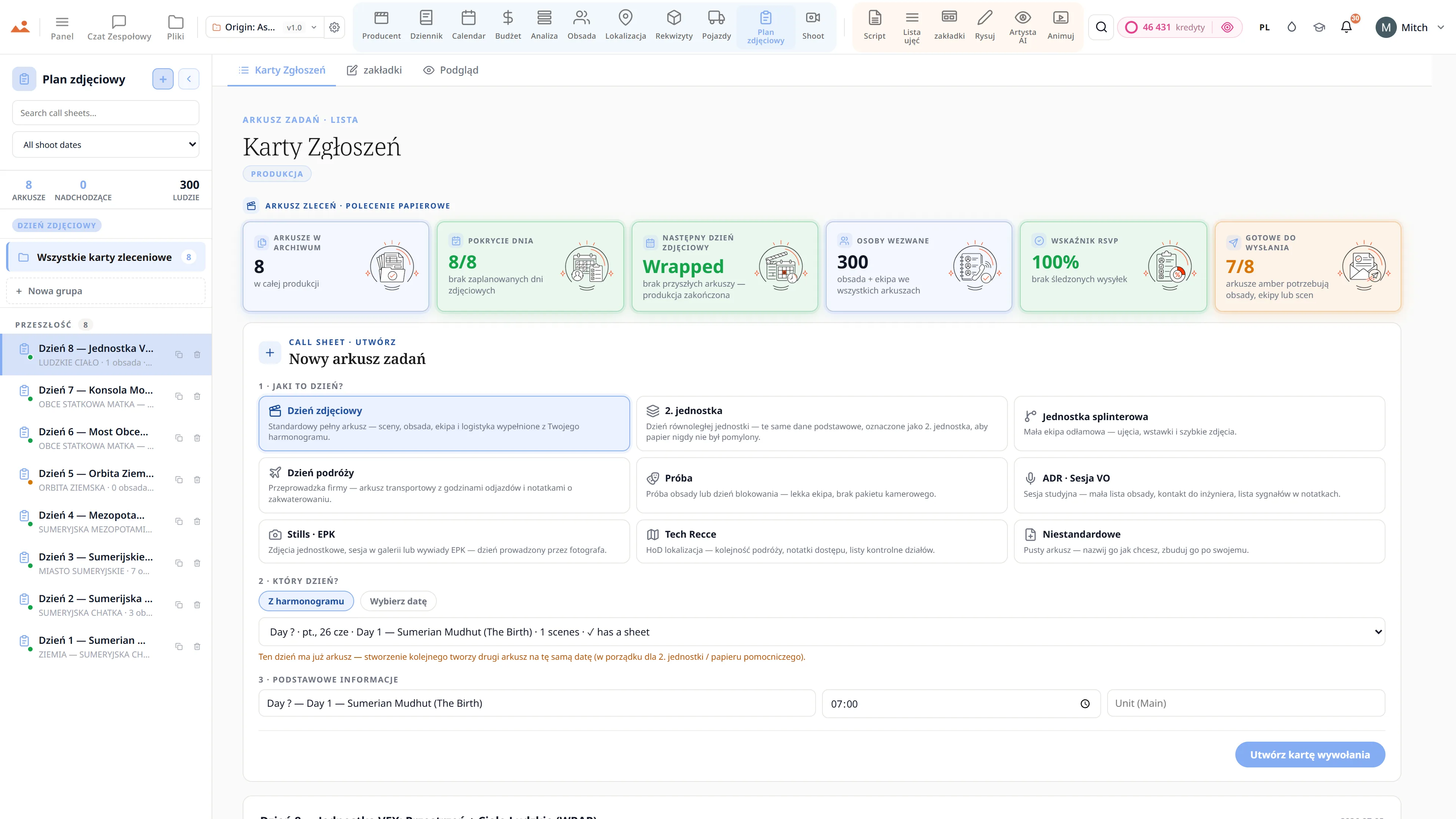Viewport: 1456px width, 819px height.
Task: Open project settings gear icon
Action: click(x=334, y=27)
